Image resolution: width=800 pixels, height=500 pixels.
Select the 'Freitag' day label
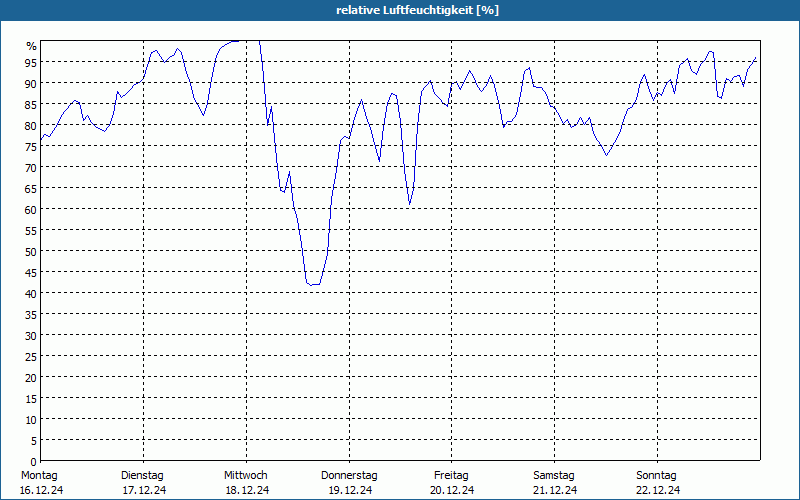[451, 475]
